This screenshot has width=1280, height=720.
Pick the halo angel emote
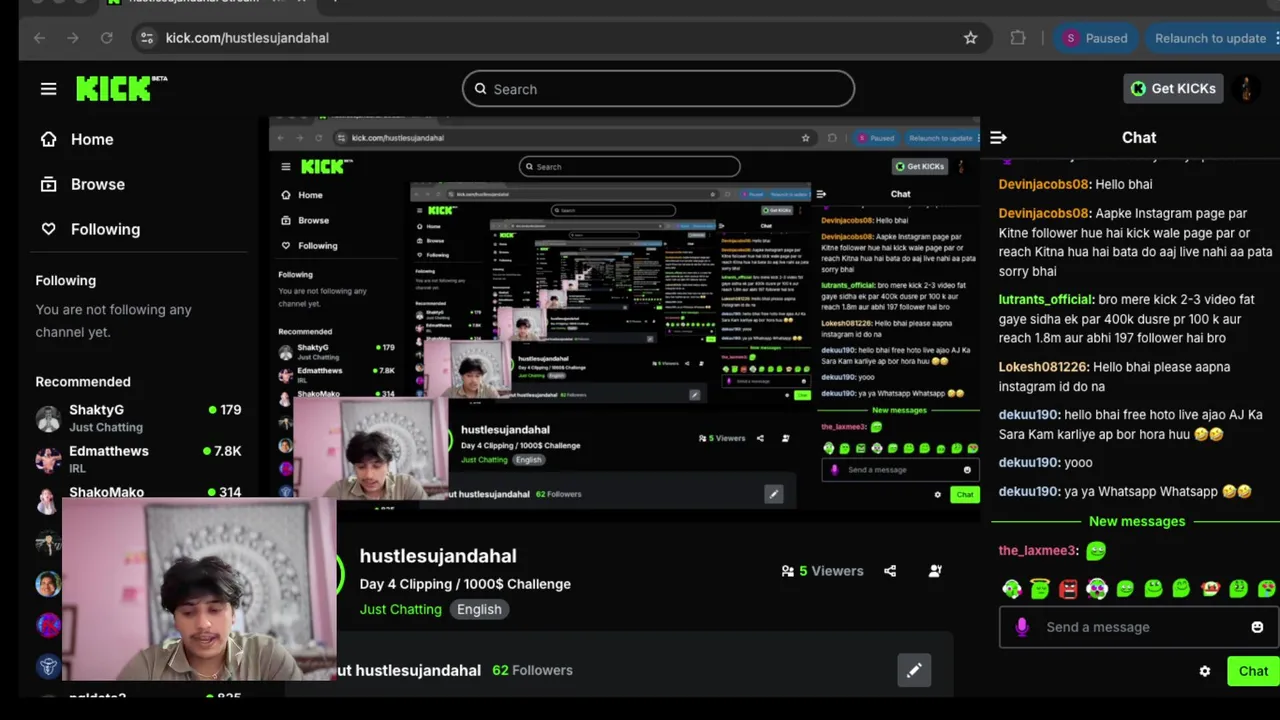tap(1040, 589)
